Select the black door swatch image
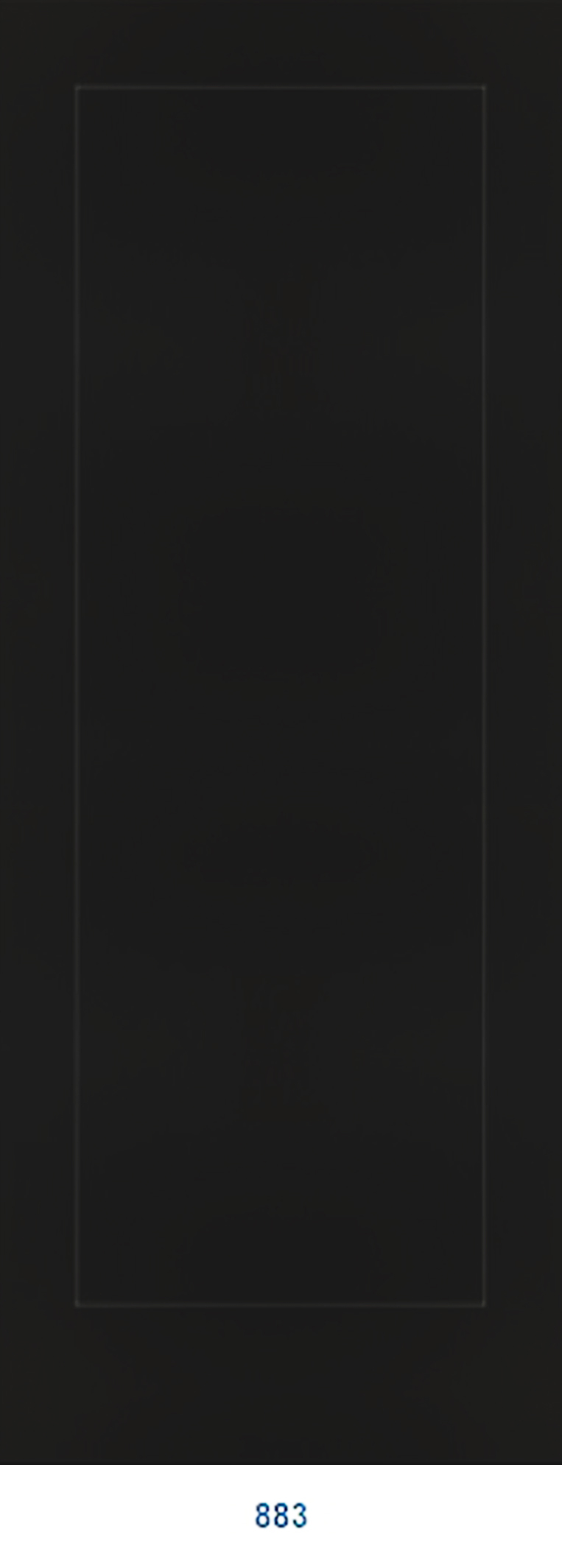 pyautogui.click(x=281, y=732)
